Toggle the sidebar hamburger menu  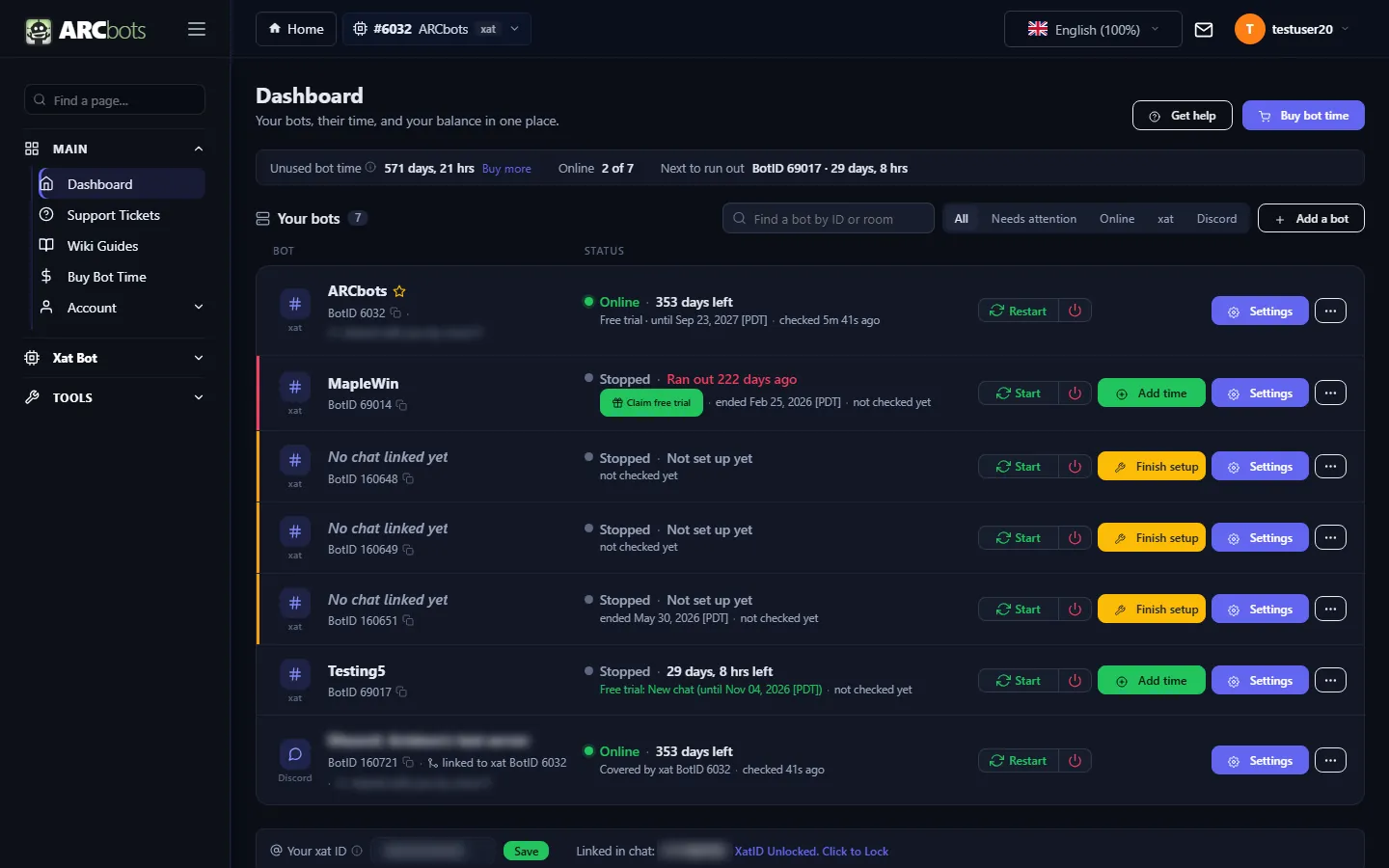pyautogui.click(x=197, y=29)
